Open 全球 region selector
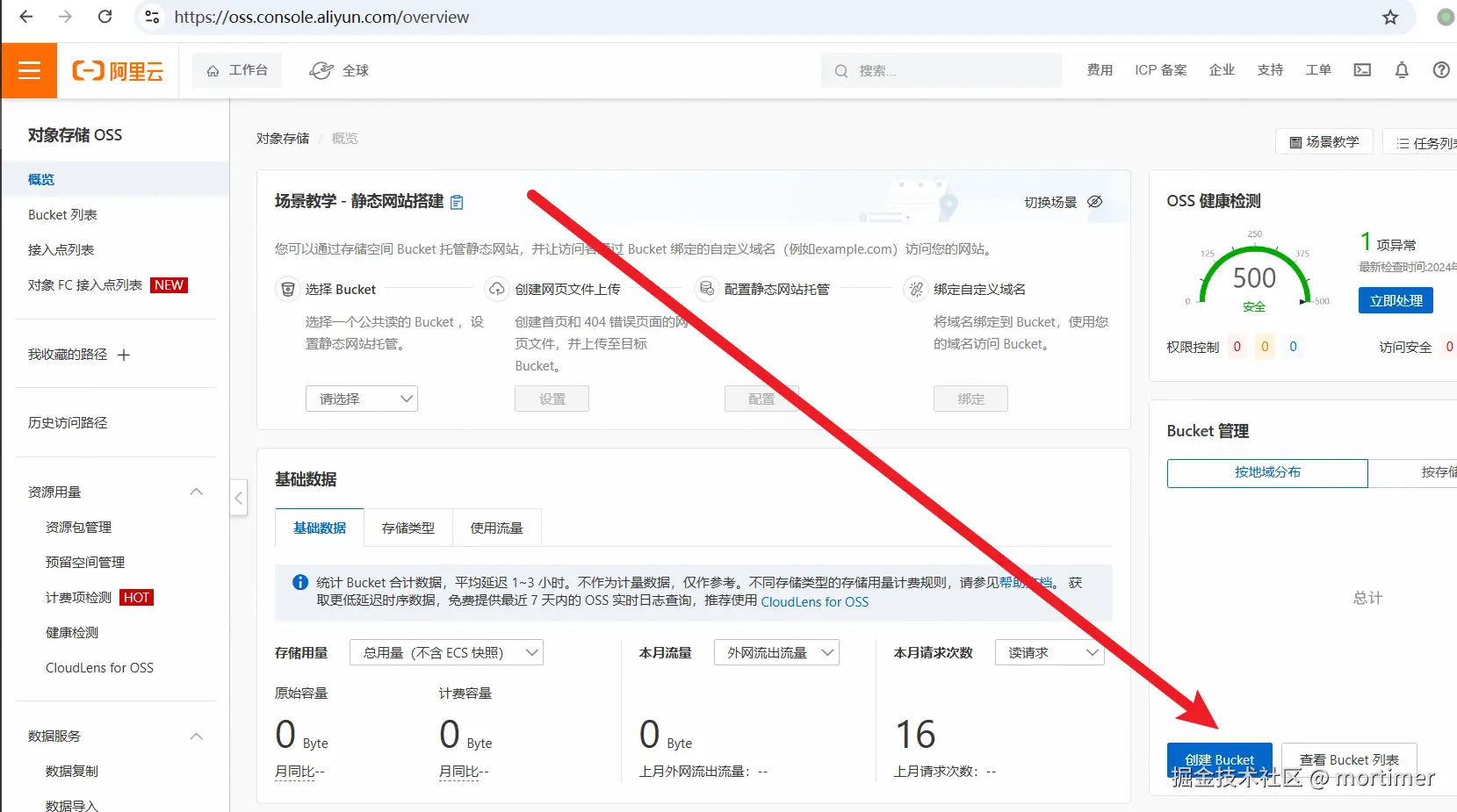This screenshot has width=1457, height=812. pyautogui.click(x=339, y=70)
